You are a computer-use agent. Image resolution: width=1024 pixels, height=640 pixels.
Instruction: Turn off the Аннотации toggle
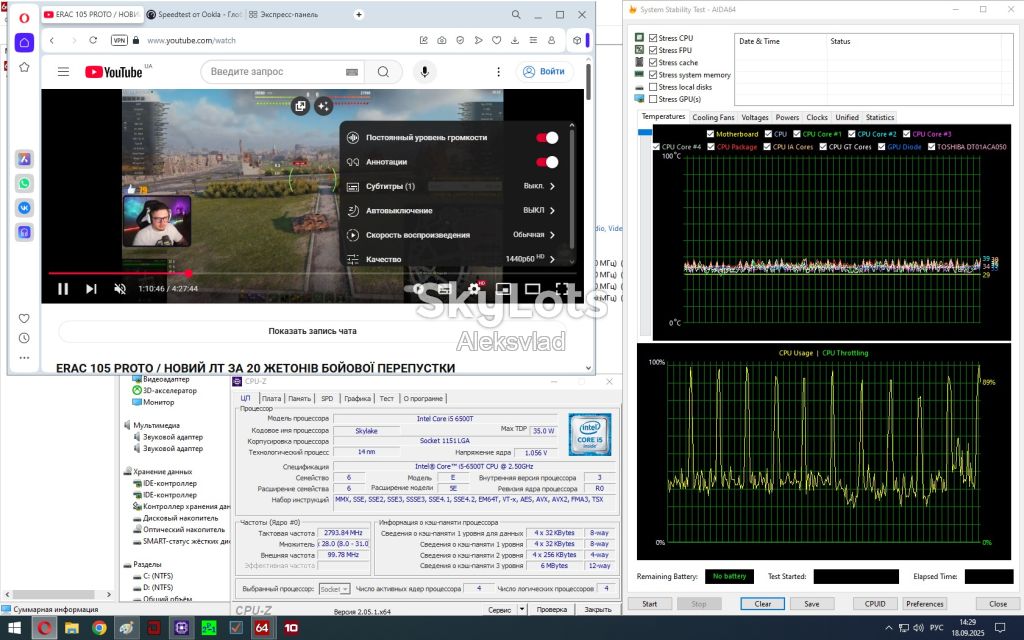(x=547, y=162)
